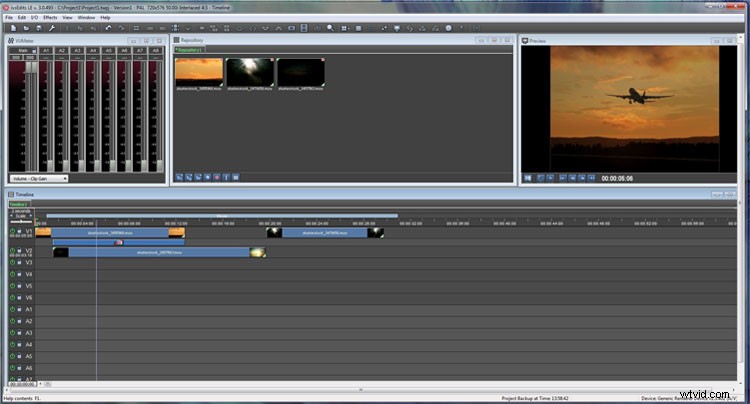Click the highlighted filmstrip toolbar icon
The width and height of the screenshot is (750, 404).
304,28
